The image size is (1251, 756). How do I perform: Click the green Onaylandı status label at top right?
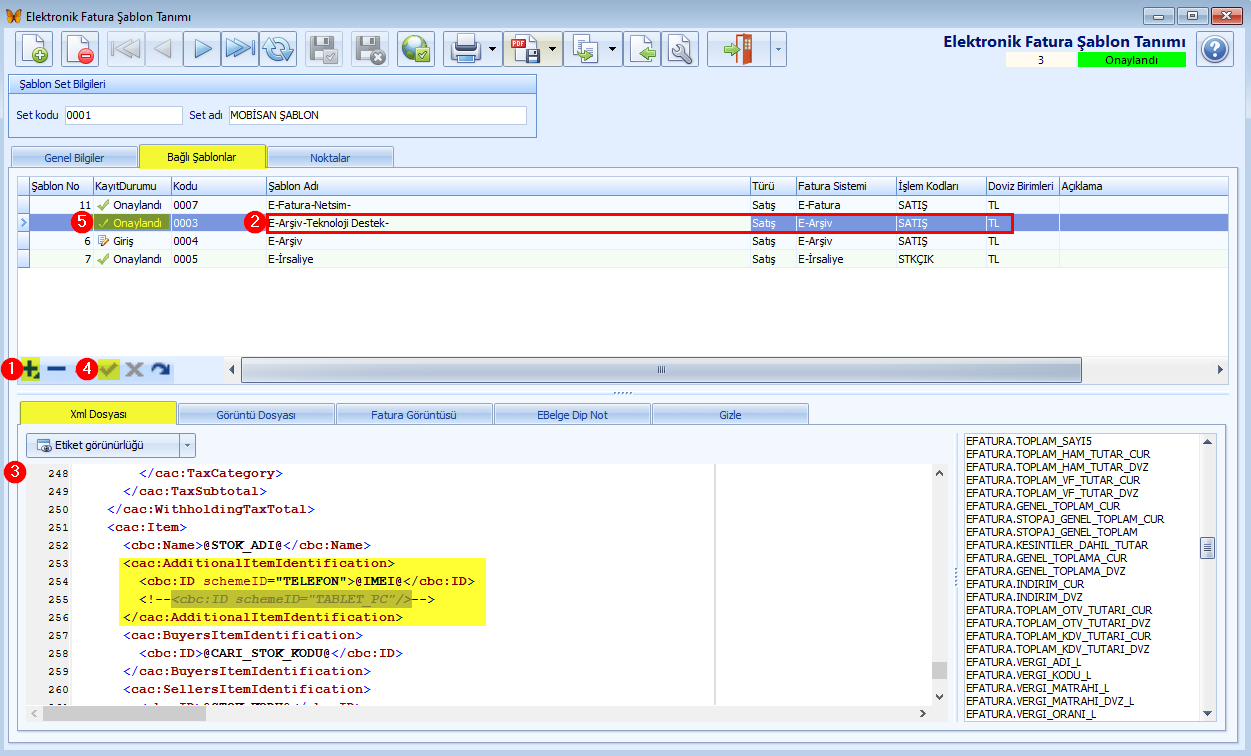coord(1131,60)
